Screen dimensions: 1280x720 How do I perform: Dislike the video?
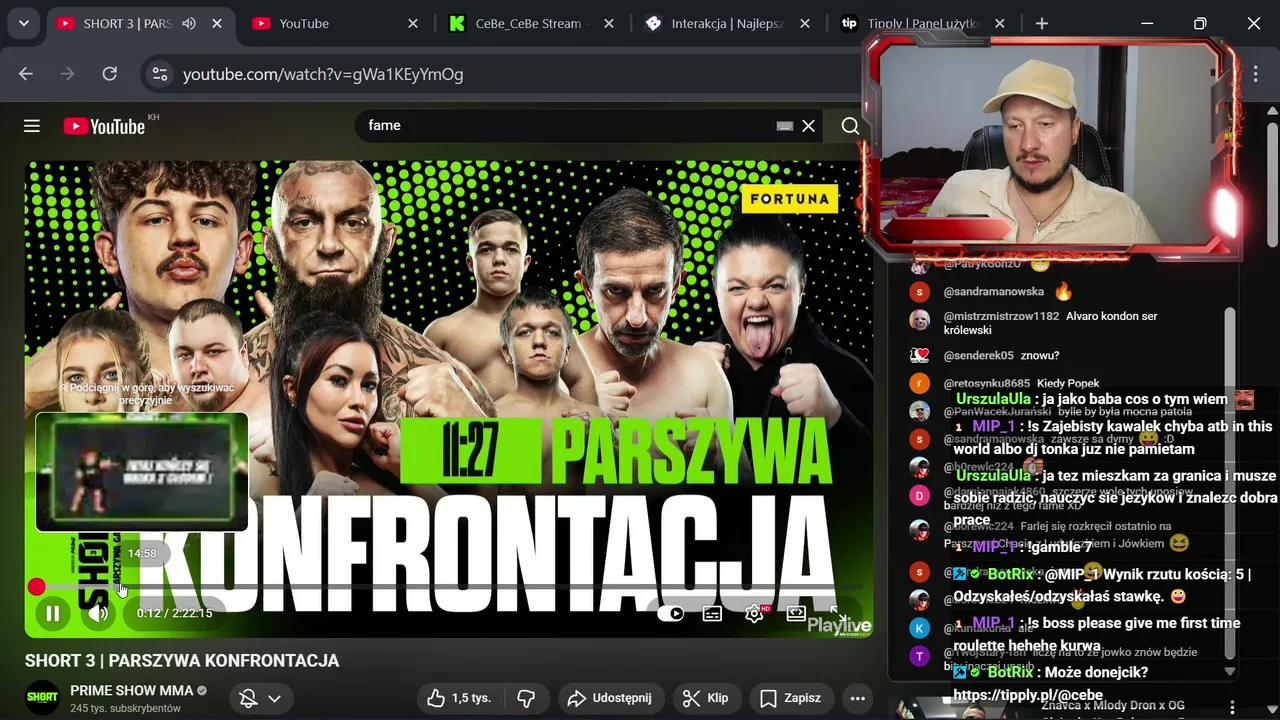point(526,698)
